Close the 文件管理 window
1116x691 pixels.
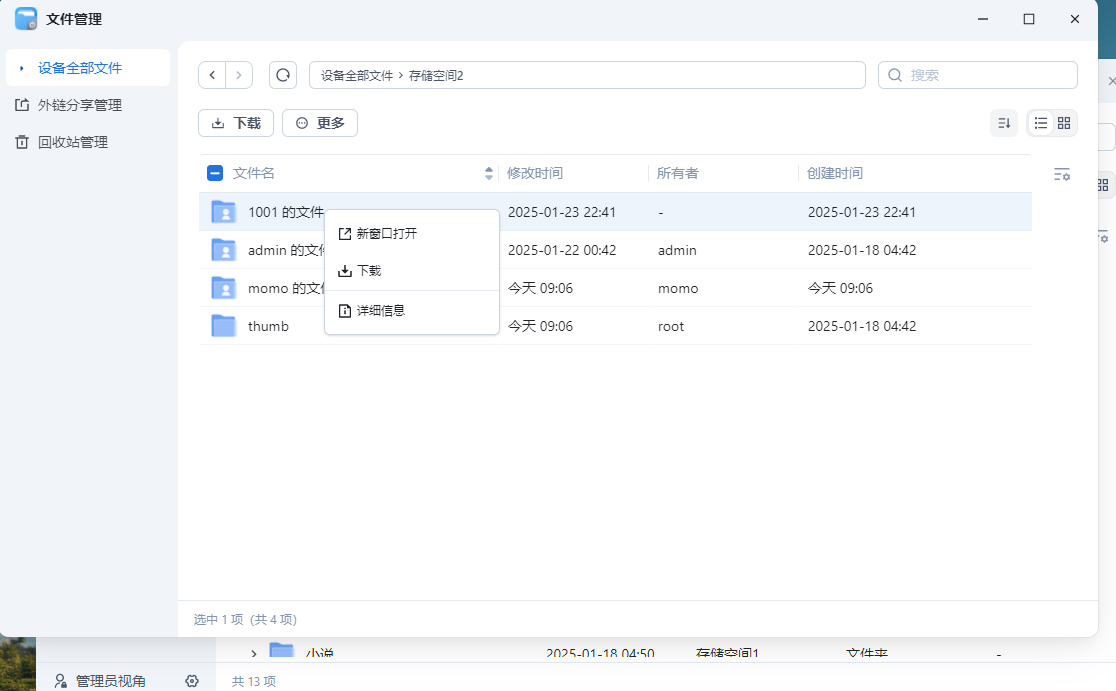1075,19
